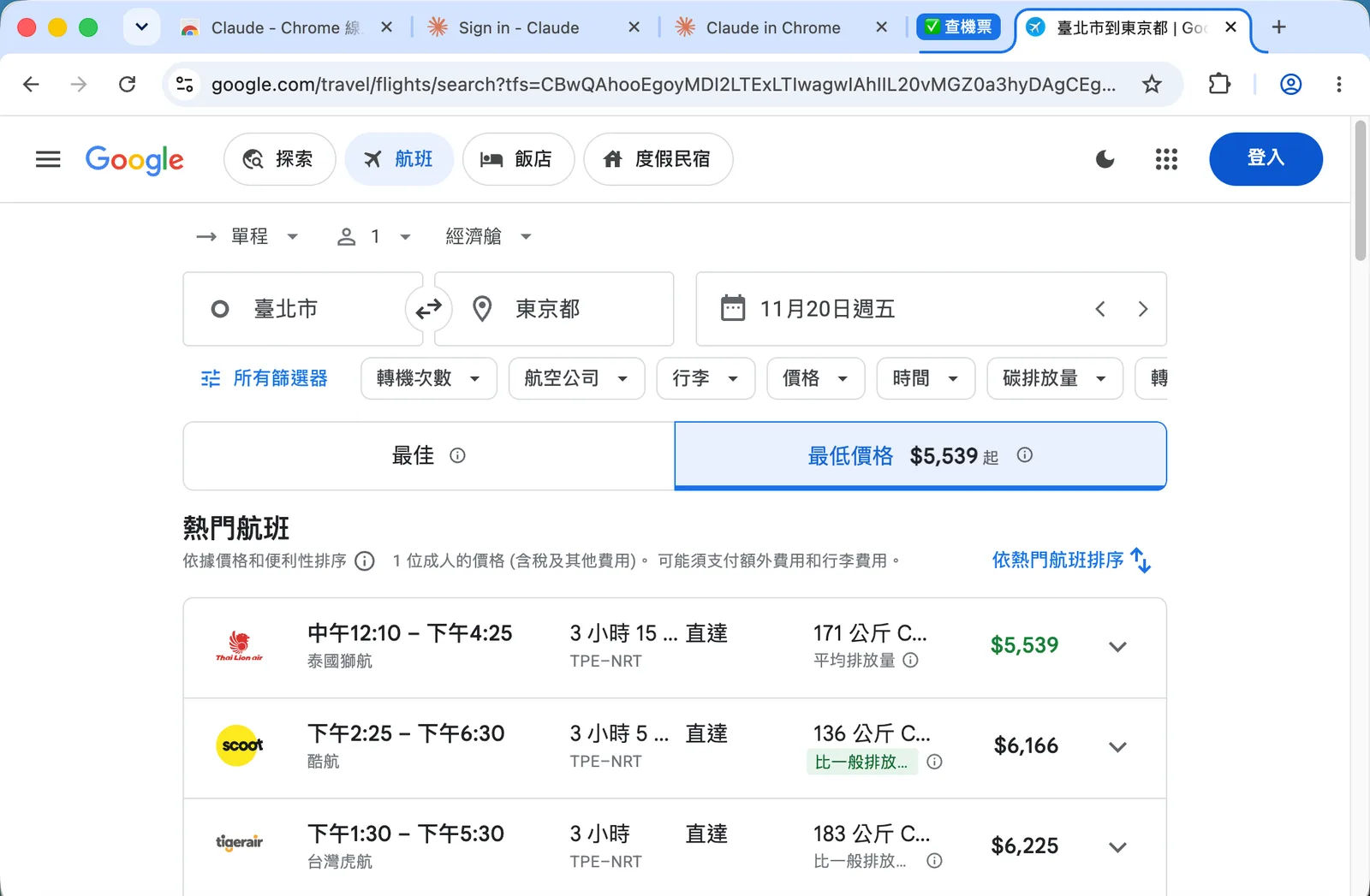Screen dimensions: 1370x896
Task: Click info icon in Scoot emissions row
Action: click(x=935, y=762)
